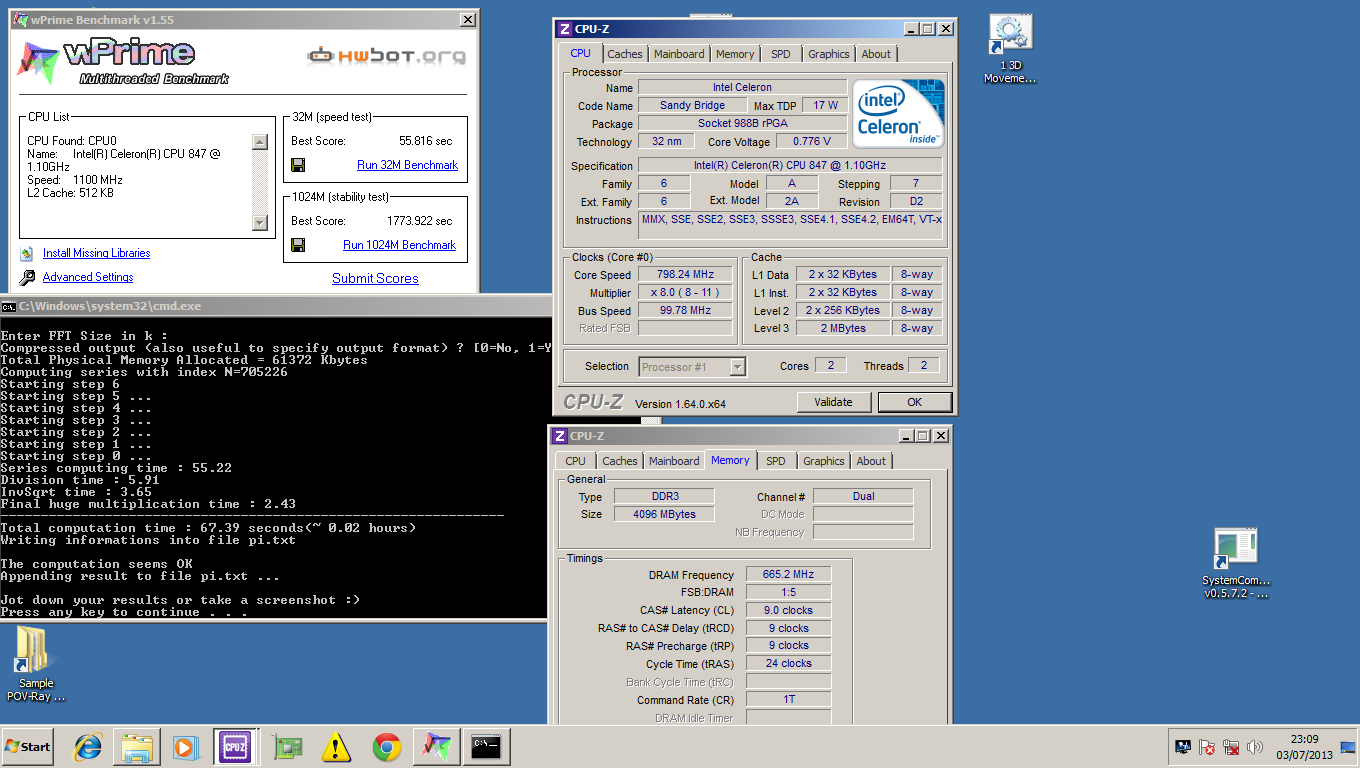Open the Memory tab in upper CPU-Z window
1360x768 pixels.
735,54
